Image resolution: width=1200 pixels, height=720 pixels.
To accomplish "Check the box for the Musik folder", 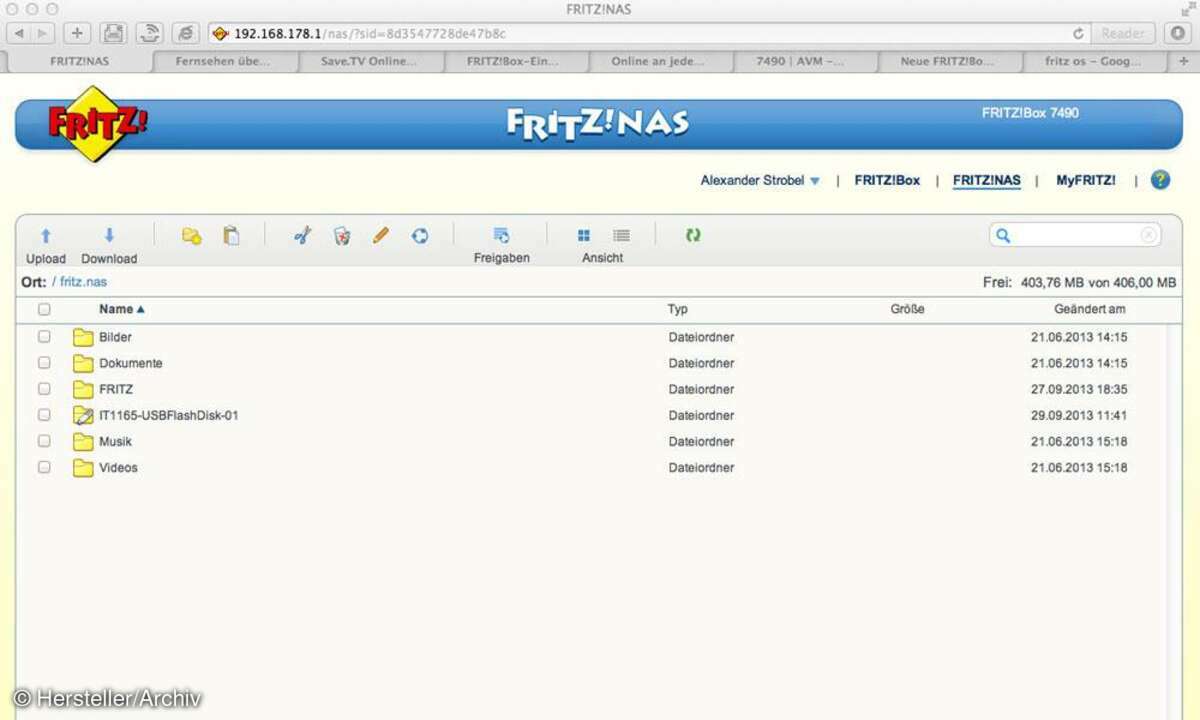I will (44, 441).
